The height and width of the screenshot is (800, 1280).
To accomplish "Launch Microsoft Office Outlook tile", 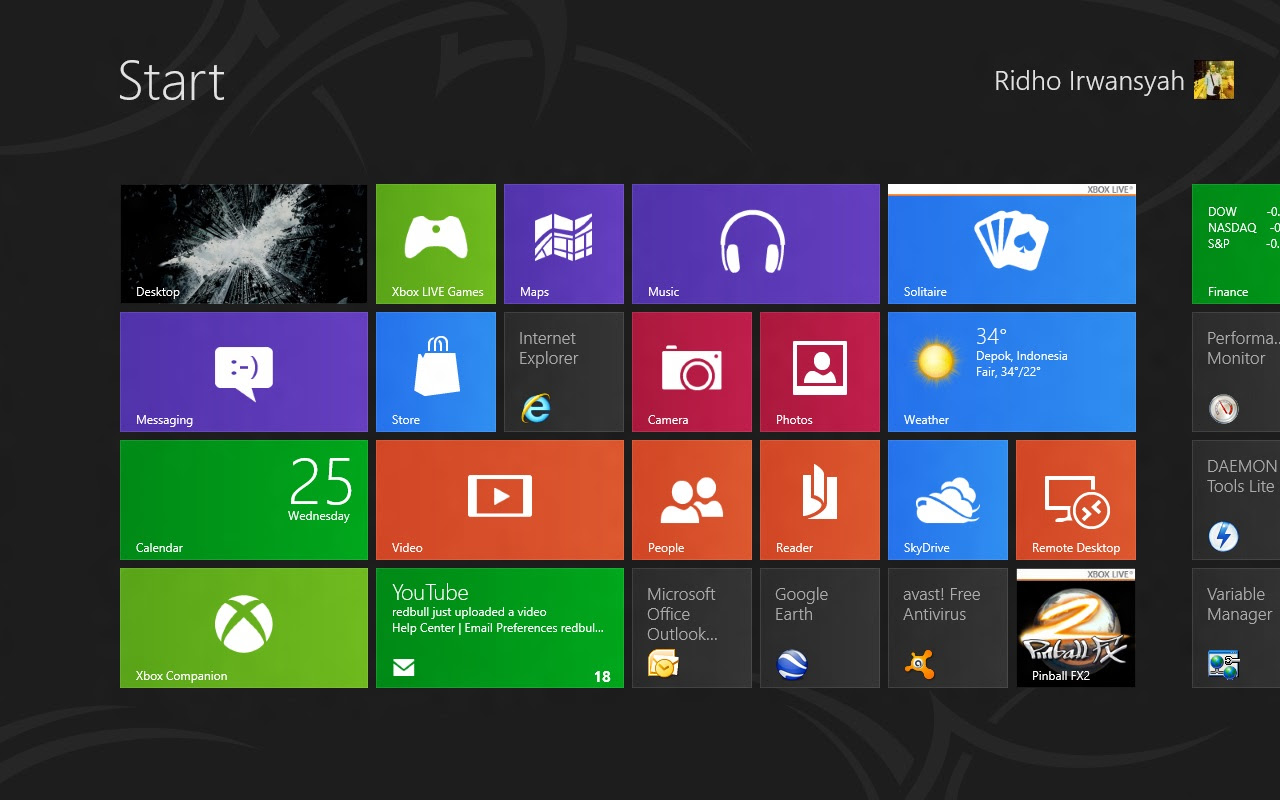I will [692, 628].
